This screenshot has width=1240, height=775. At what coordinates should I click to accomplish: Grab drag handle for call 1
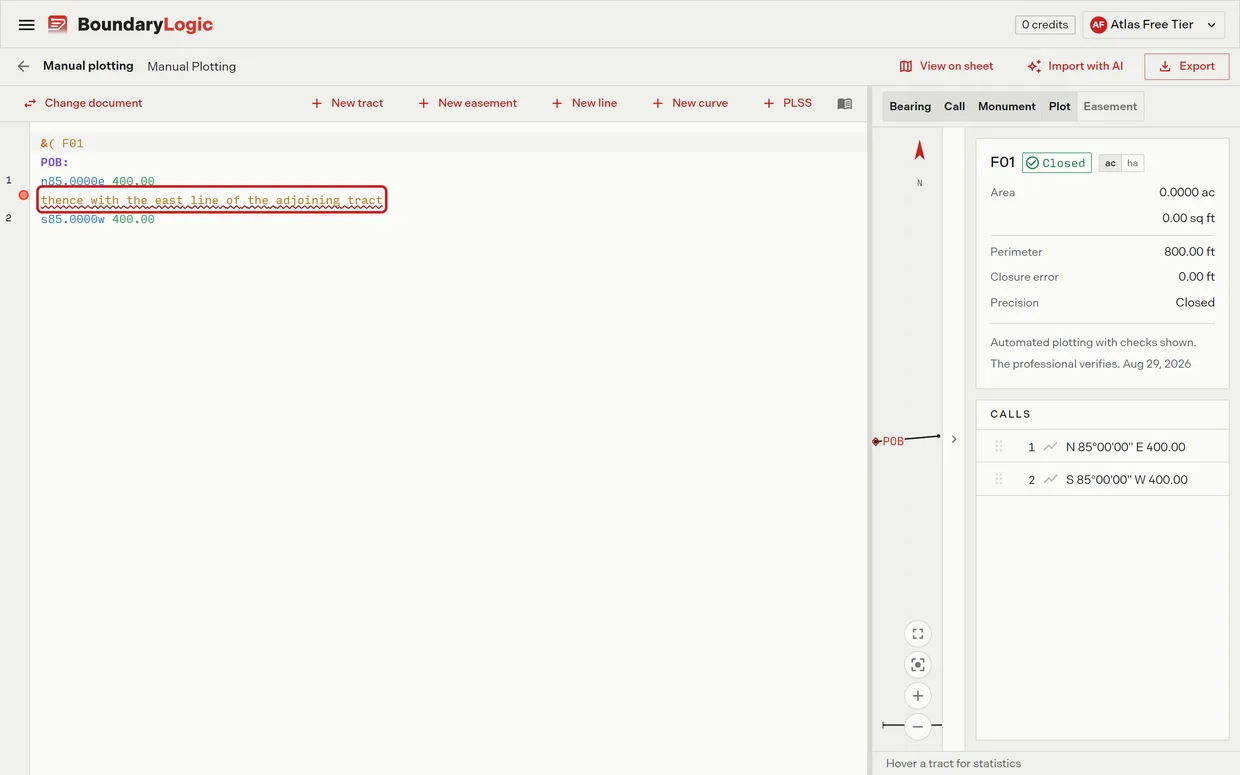998,447
